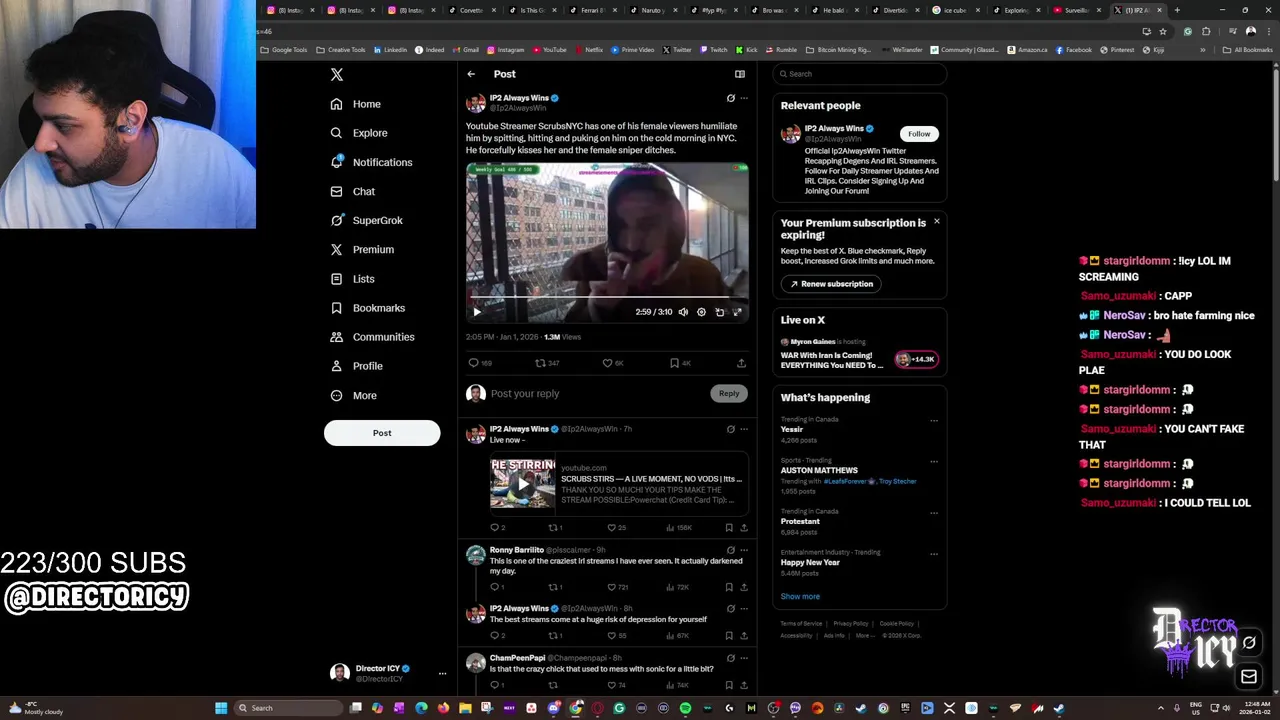
Task: Dismiss the Premium subscription expiring notice
Action: [x=937, y=221]
